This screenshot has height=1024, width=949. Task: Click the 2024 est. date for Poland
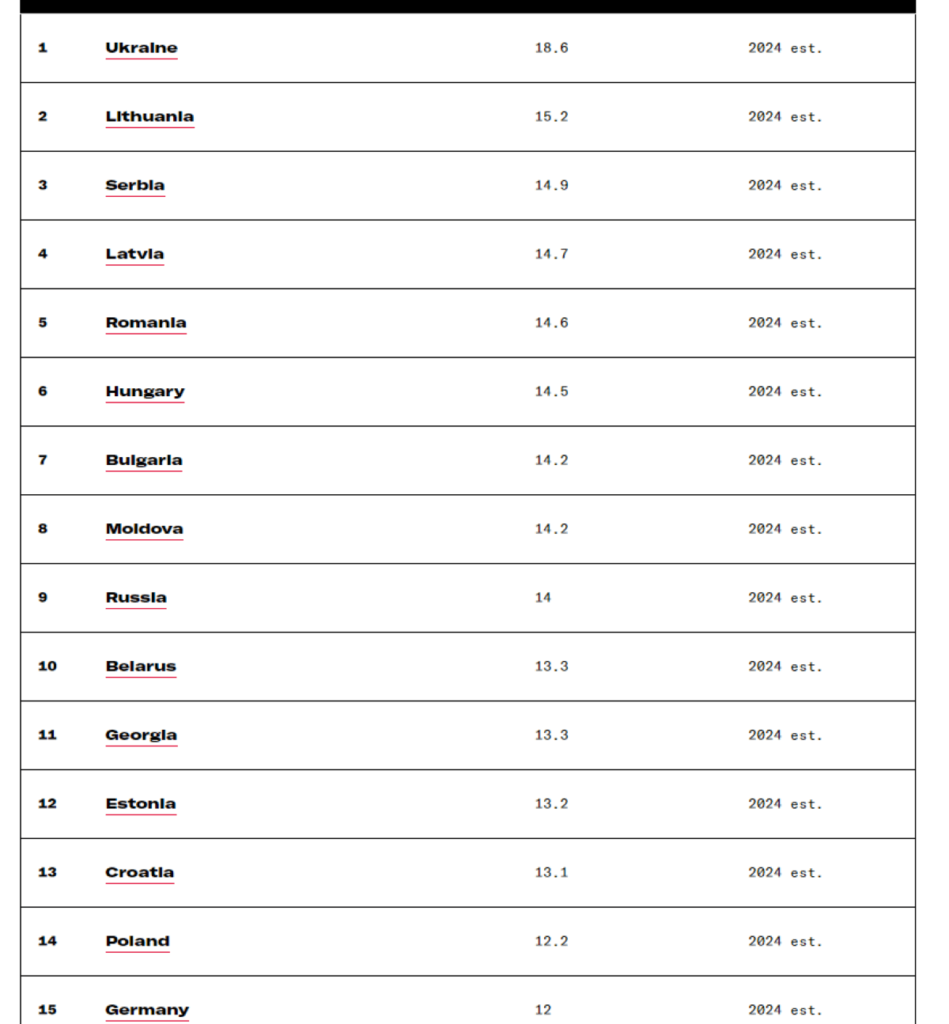click(785, 941)
